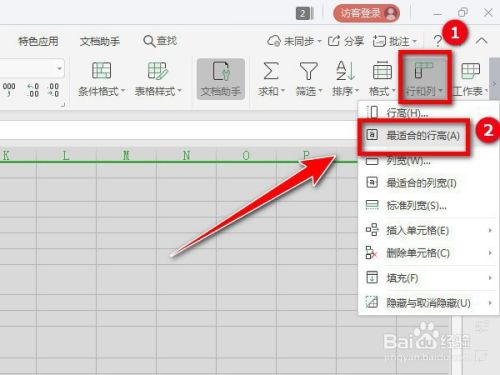This screenshot has width=500, height=375.
Task: Click the 排序 sort icon
Action: [x=345, y=71]
